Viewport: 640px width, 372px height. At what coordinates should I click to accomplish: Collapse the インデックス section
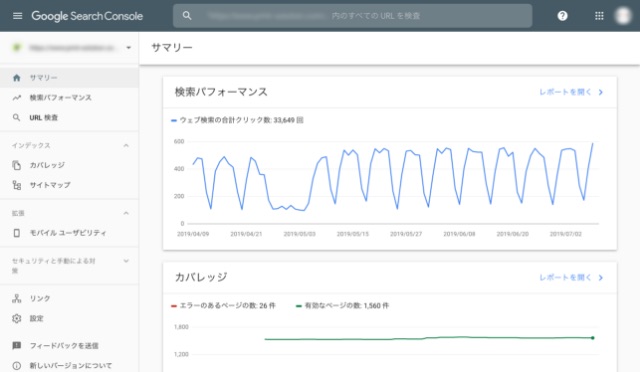click(x=126, y=145)
